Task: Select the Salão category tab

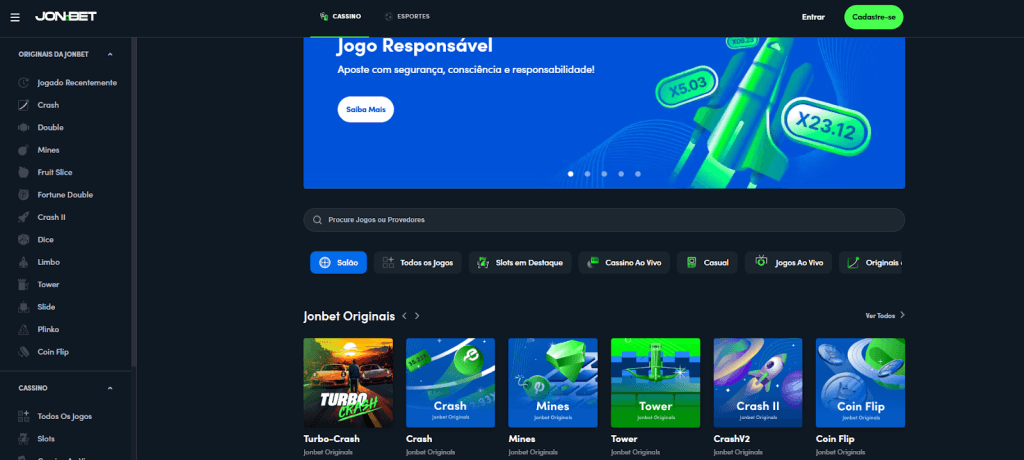Action: (x=338, y=263)
